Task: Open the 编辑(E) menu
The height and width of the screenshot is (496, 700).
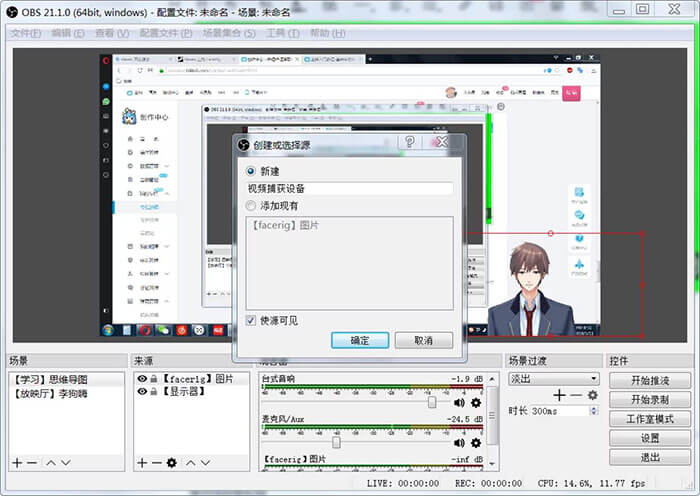Action: click(x=68, y=33)
